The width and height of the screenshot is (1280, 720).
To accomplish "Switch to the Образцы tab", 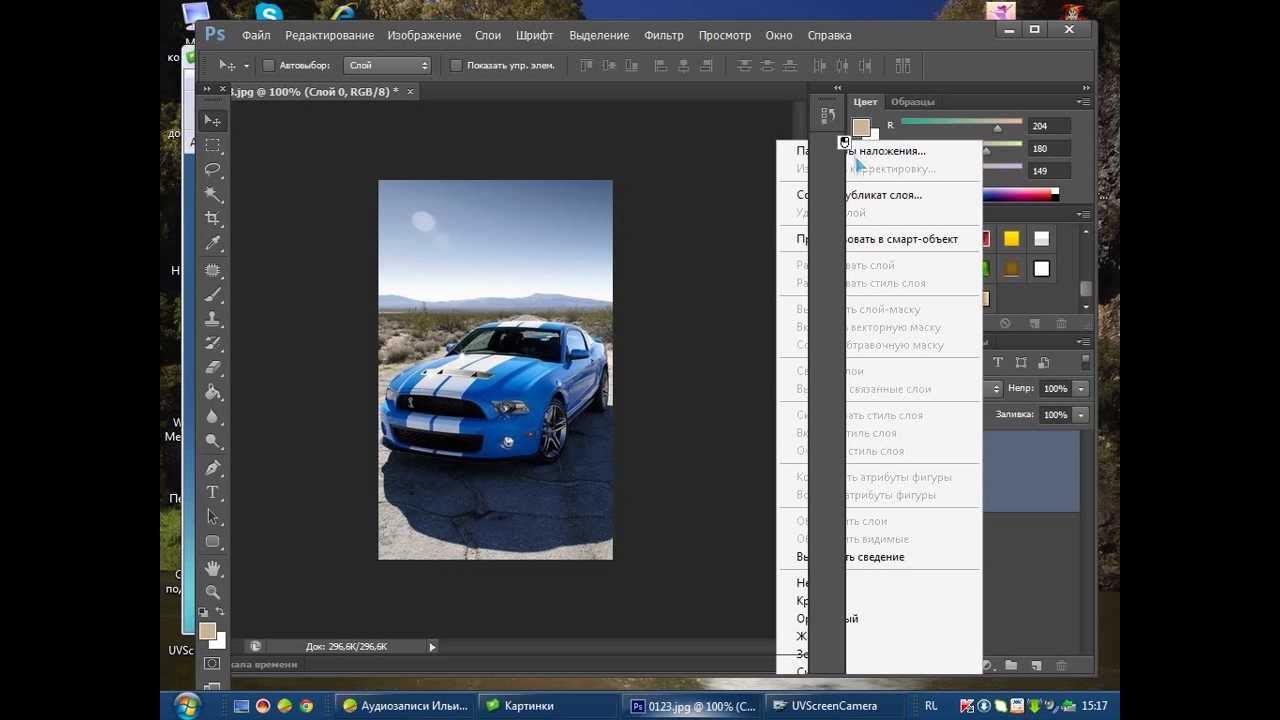I will tap(912, 102).
